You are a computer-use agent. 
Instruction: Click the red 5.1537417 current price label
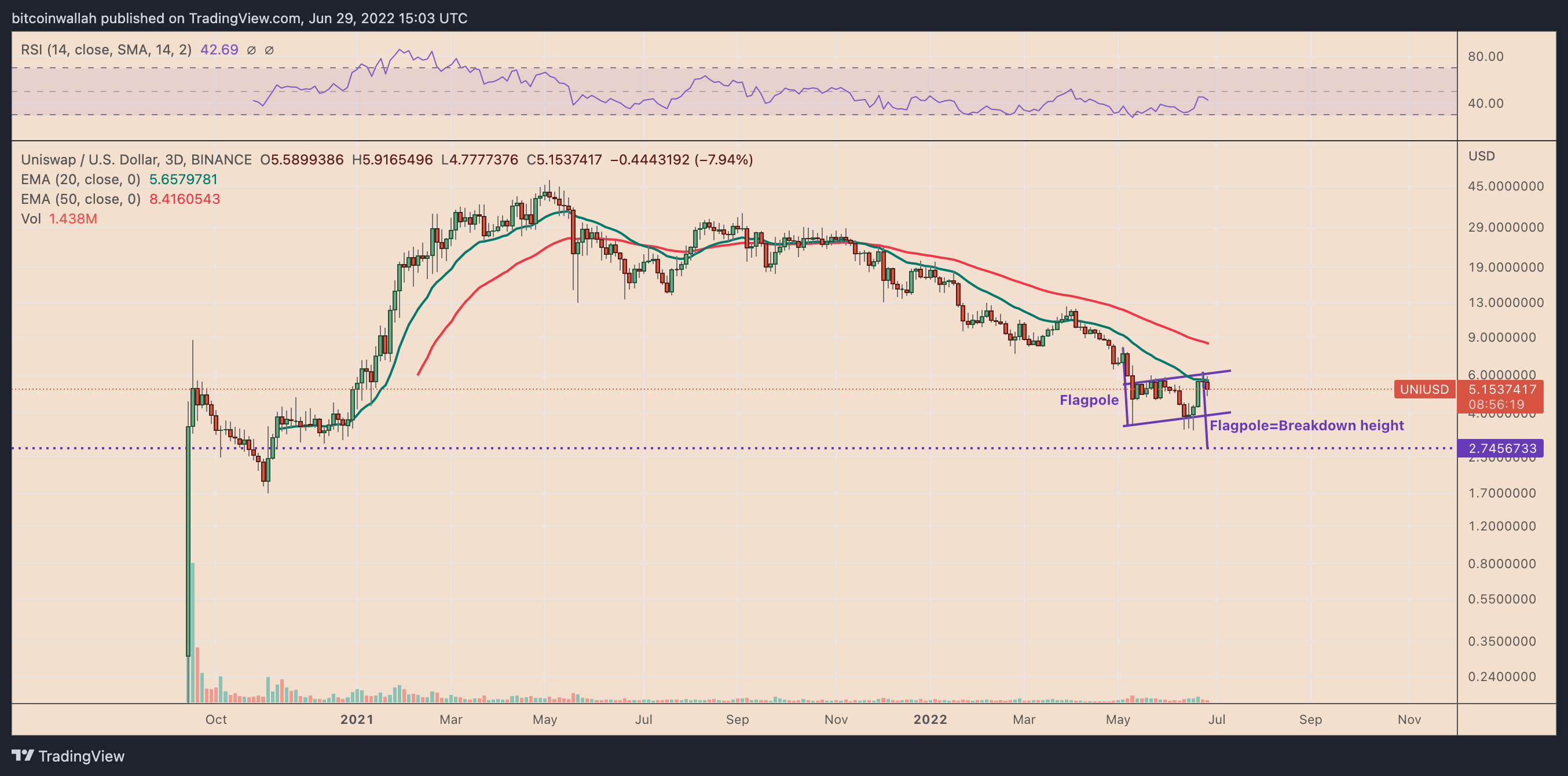coord(1501,389)
